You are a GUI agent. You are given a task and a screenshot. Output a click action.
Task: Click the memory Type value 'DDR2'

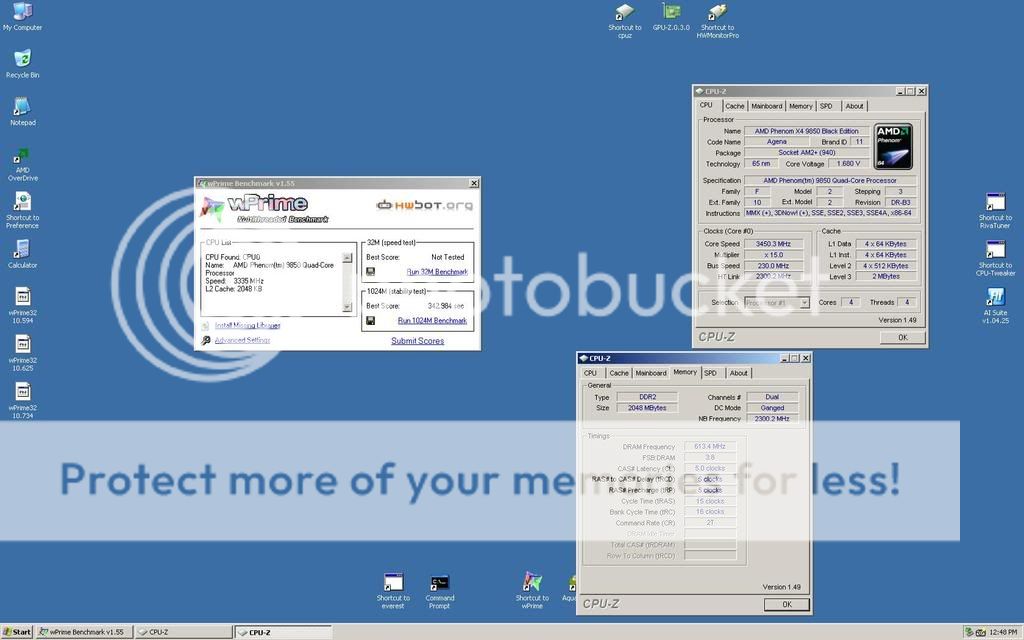pos(648,397)
